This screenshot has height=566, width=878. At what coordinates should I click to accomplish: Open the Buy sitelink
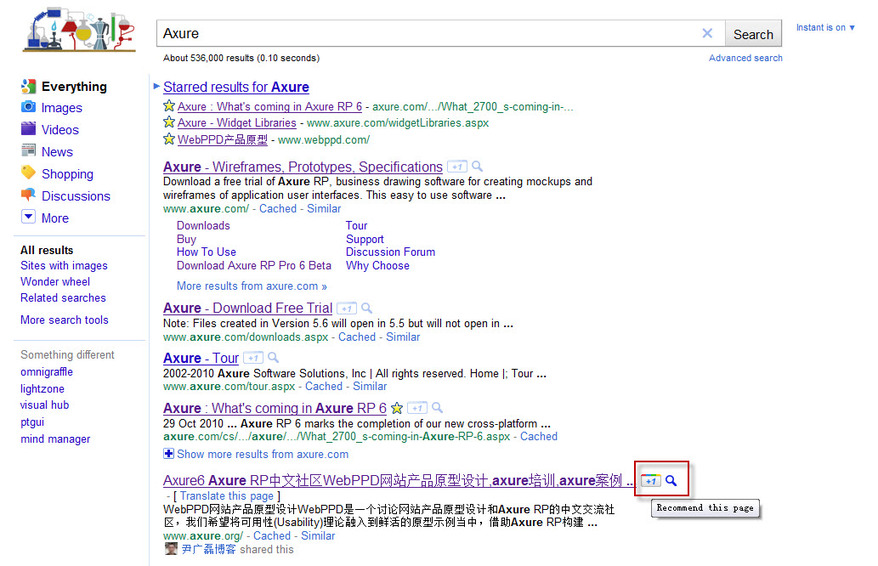tap(186, 239)
